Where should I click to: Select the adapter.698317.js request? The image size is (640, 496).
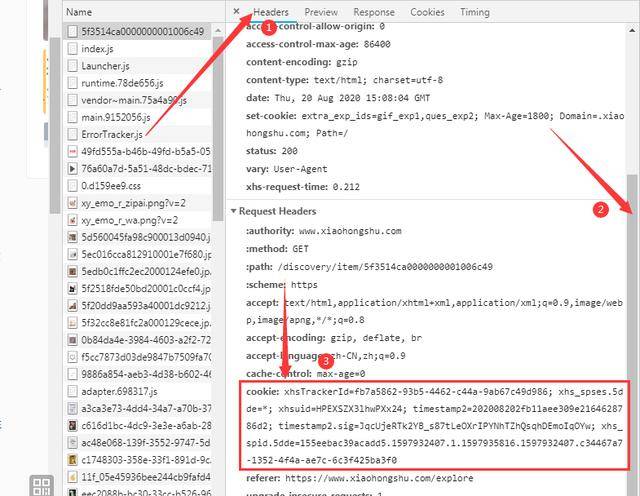point(139,391)
